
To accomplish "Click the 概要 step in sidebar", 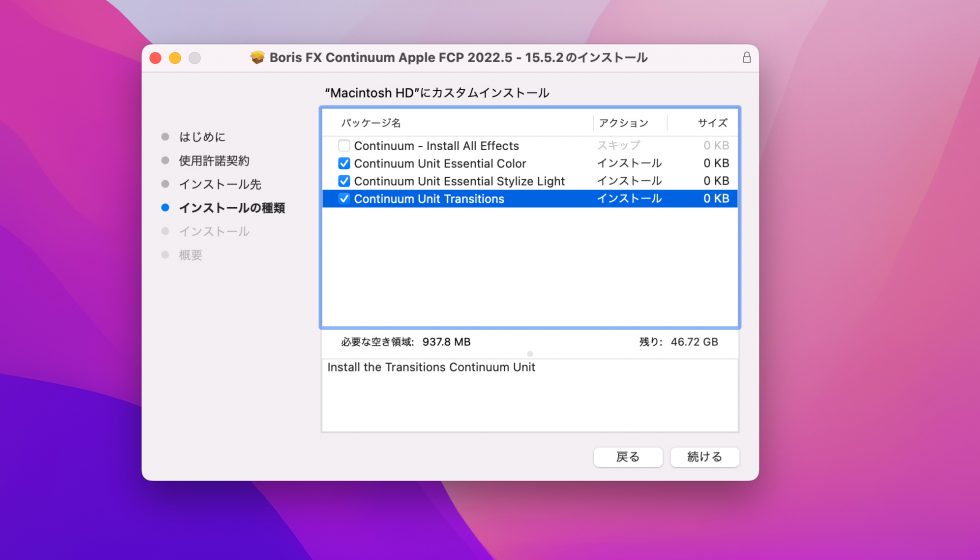I will tap(191, 255).
